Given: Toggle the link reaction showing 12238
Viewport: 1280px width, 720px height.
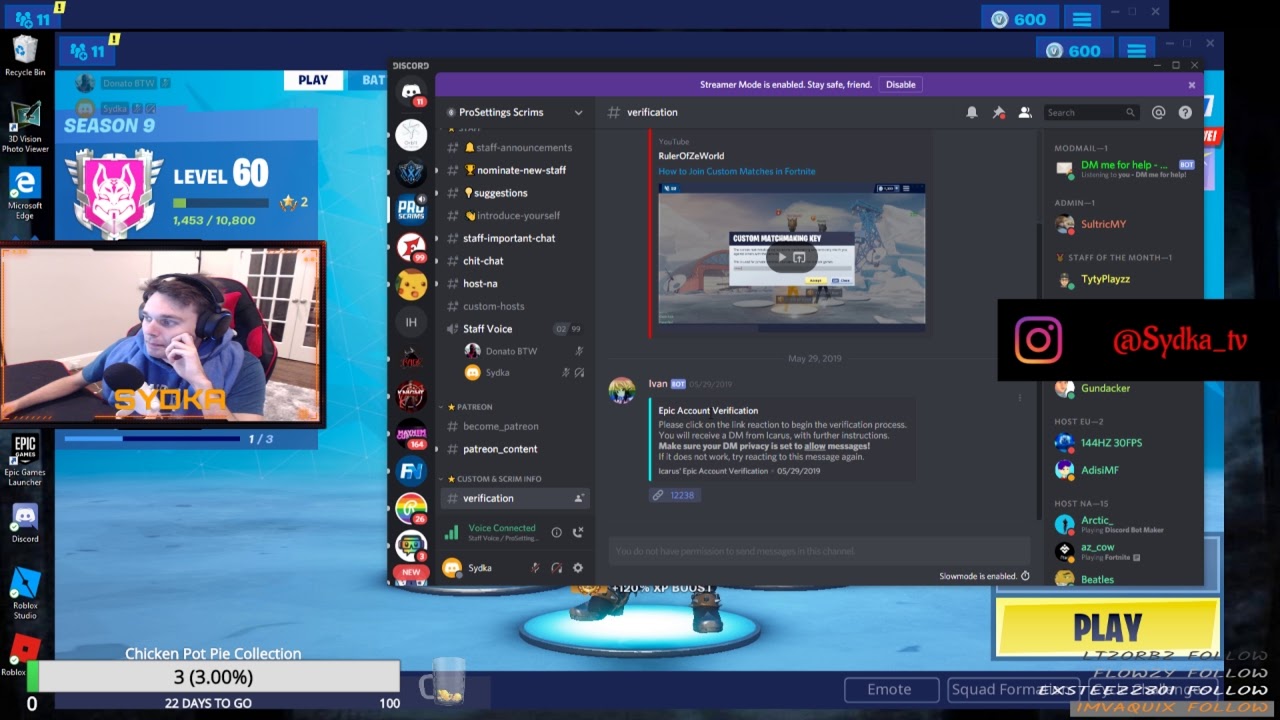Looking at the screenshot, I should 673,495.
